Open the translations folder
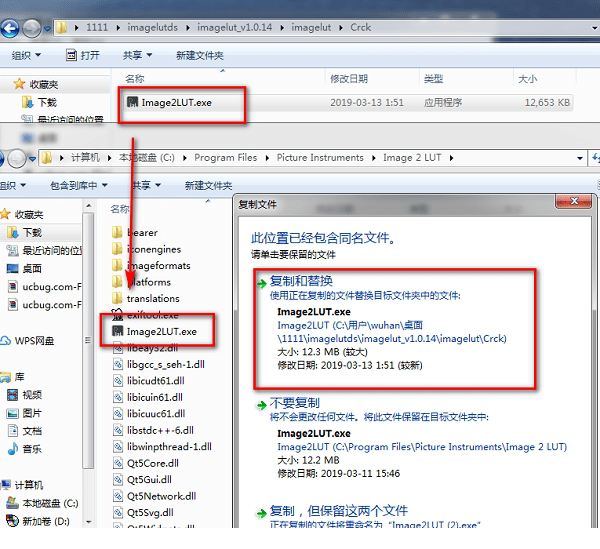600x549 pixels. pos(146,298)
